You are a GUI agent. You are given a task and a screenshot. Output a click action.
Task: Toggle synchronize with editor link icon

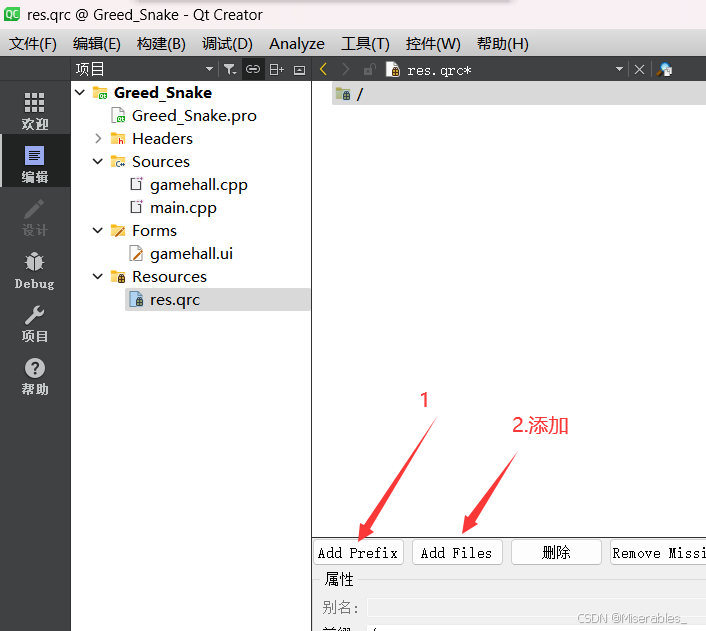coord(253,69)
